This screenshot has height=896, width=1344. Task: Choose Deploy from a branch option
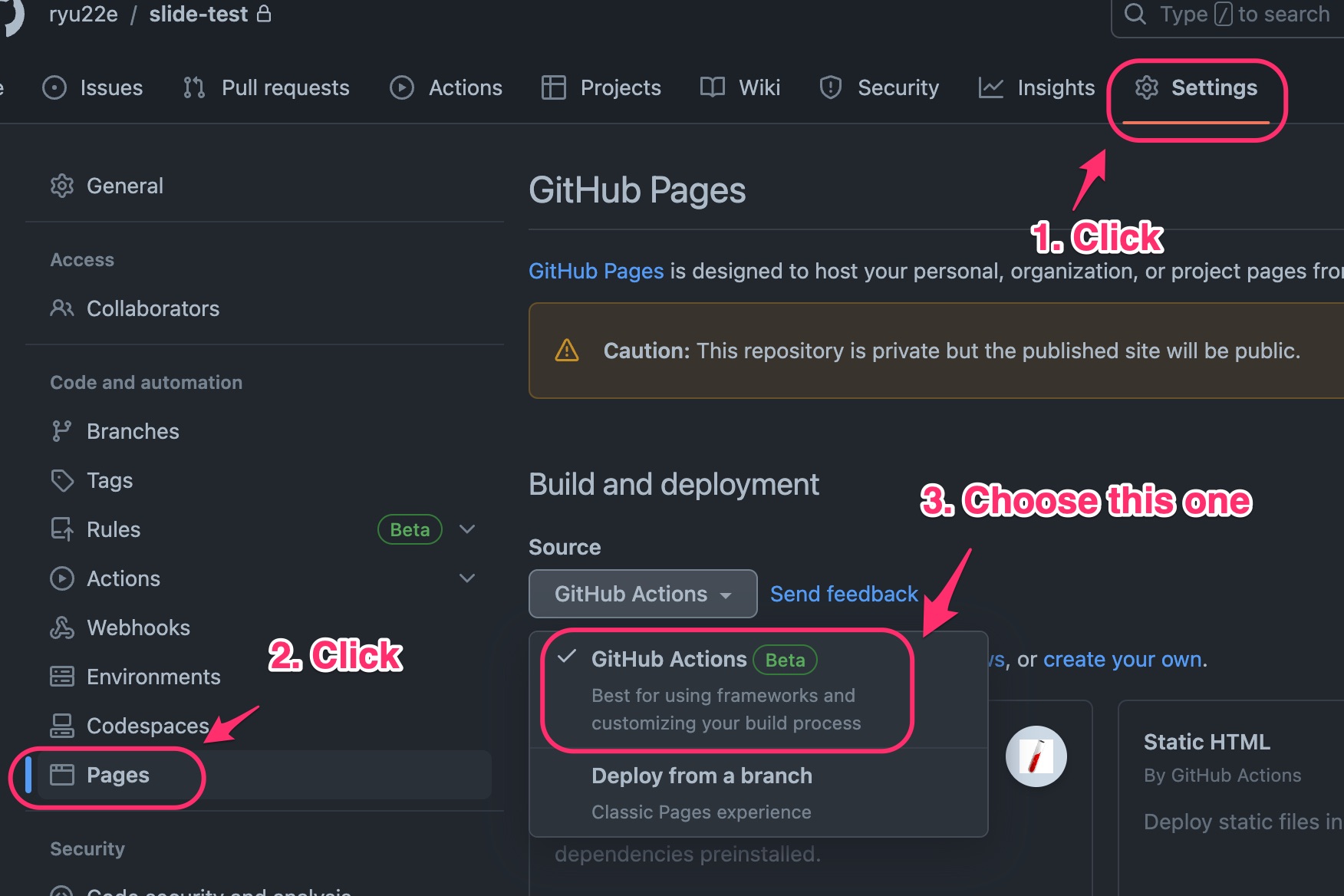click(x=758, y=793)
